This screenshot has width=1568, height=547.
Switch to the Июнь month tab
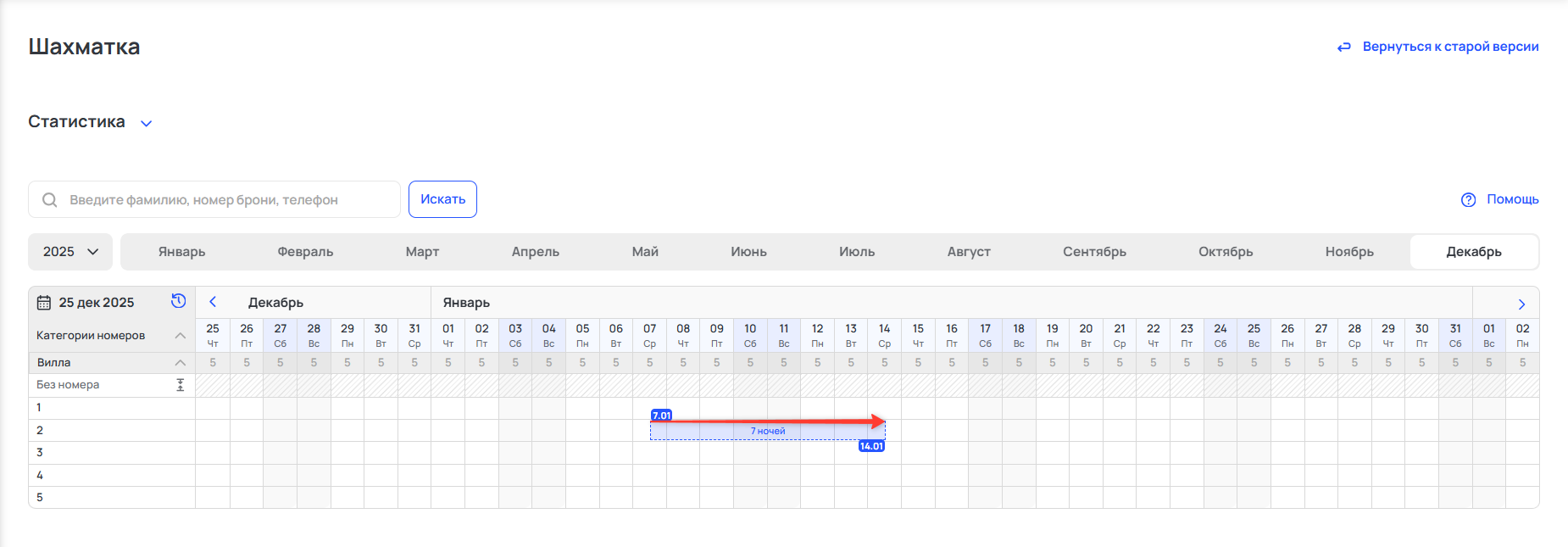(x=748, y=252)
